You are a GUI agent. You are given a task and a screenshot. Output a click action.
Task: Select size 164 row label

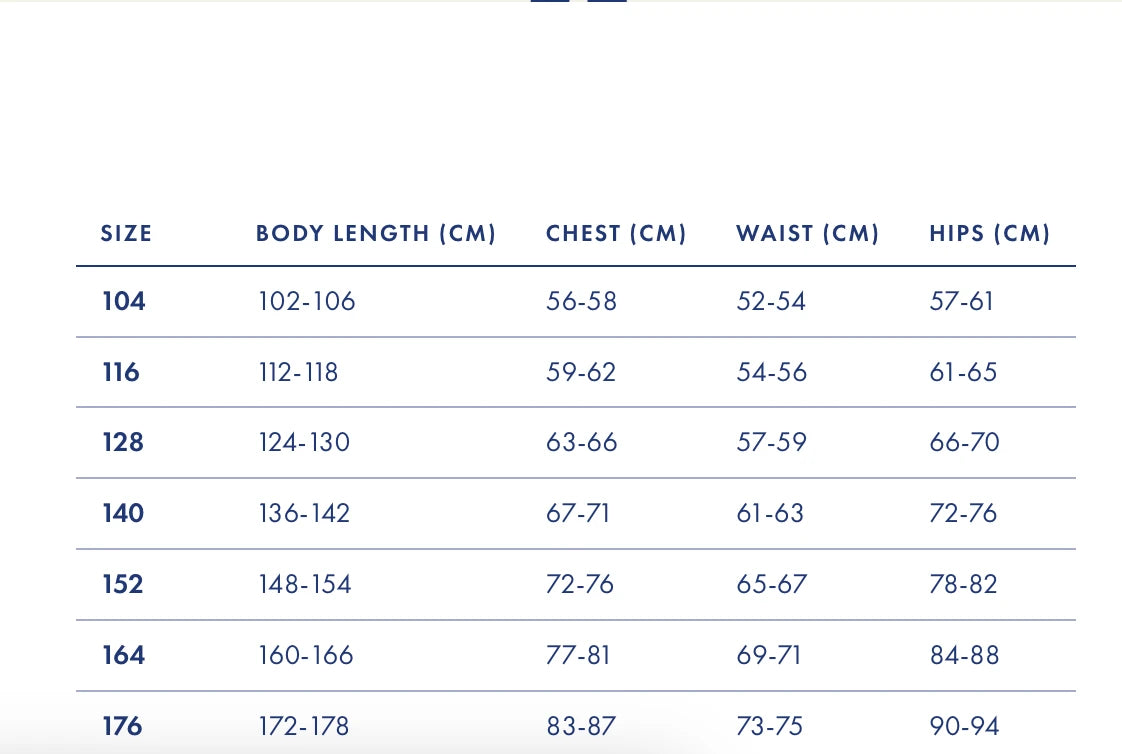click(123, 655)
